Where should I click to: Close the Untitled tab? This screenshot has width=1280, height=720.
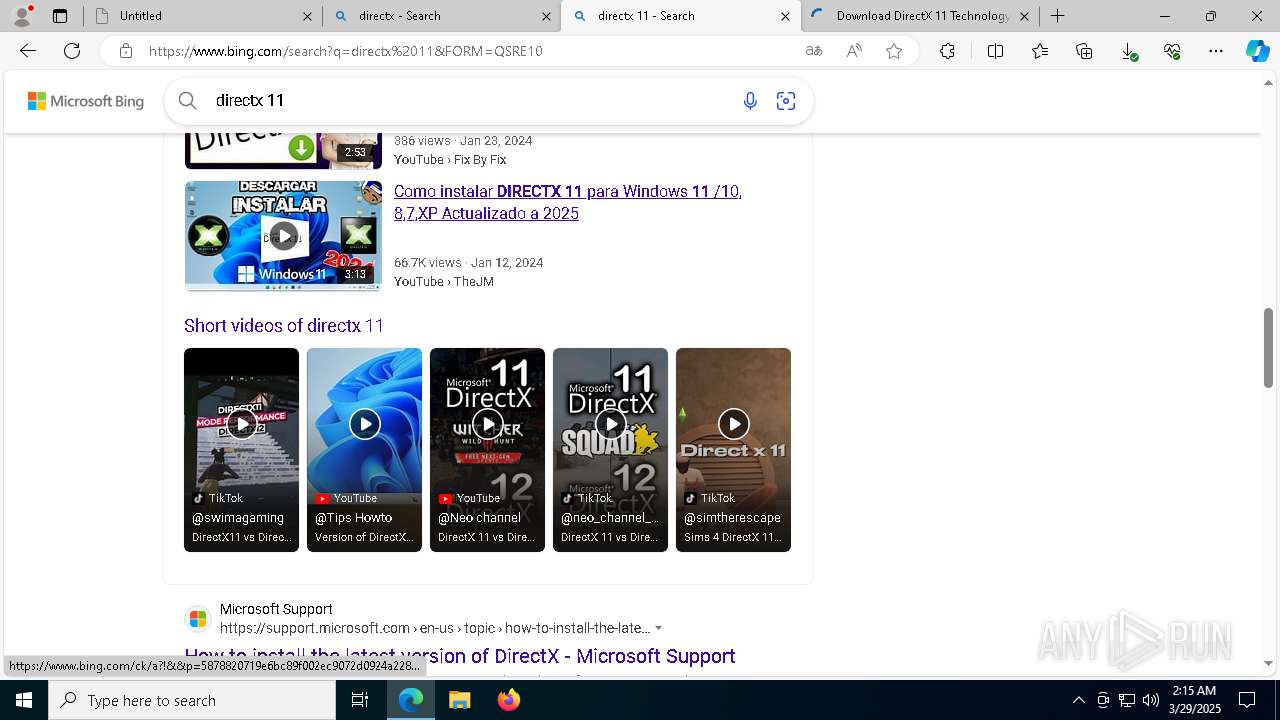[307, 16]
